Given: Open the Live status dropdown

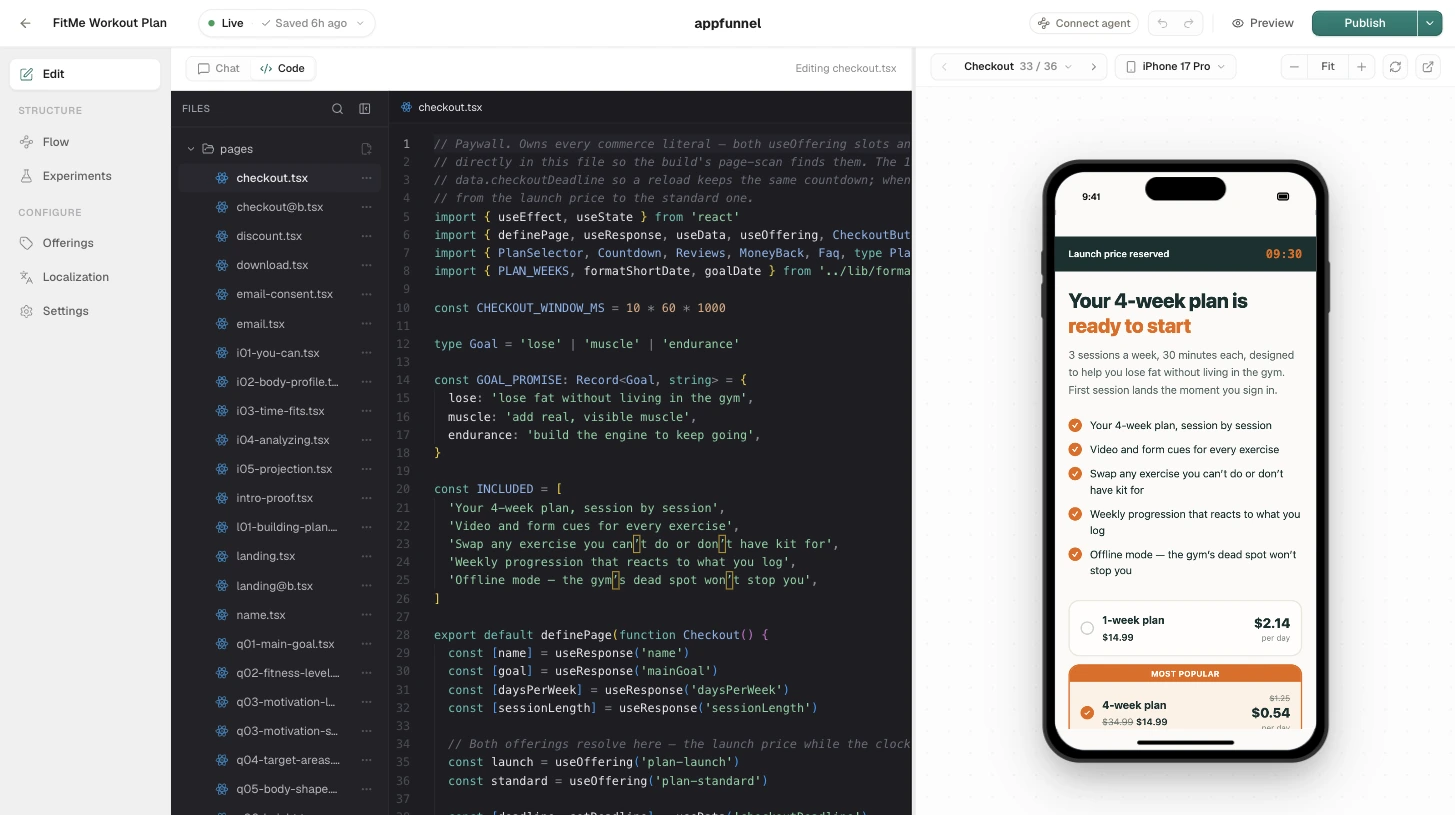Looking at the screenshot, I should 286,23.
